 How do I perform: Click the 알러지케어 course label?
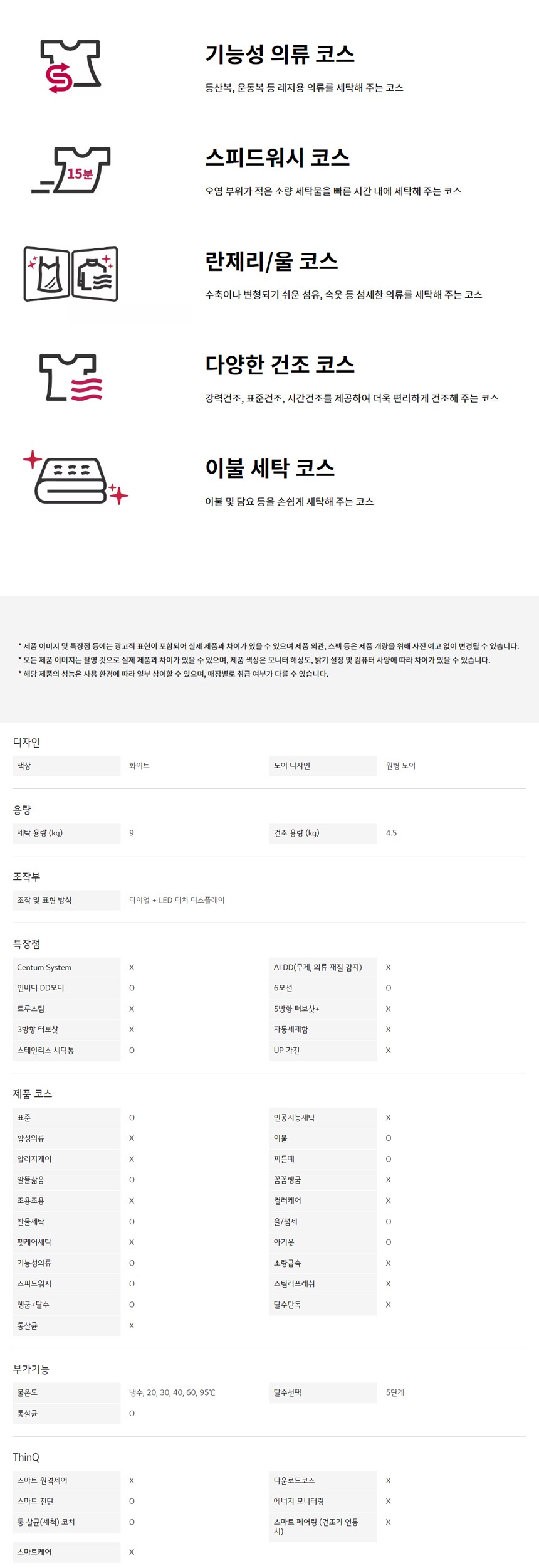coord(66,1159)
